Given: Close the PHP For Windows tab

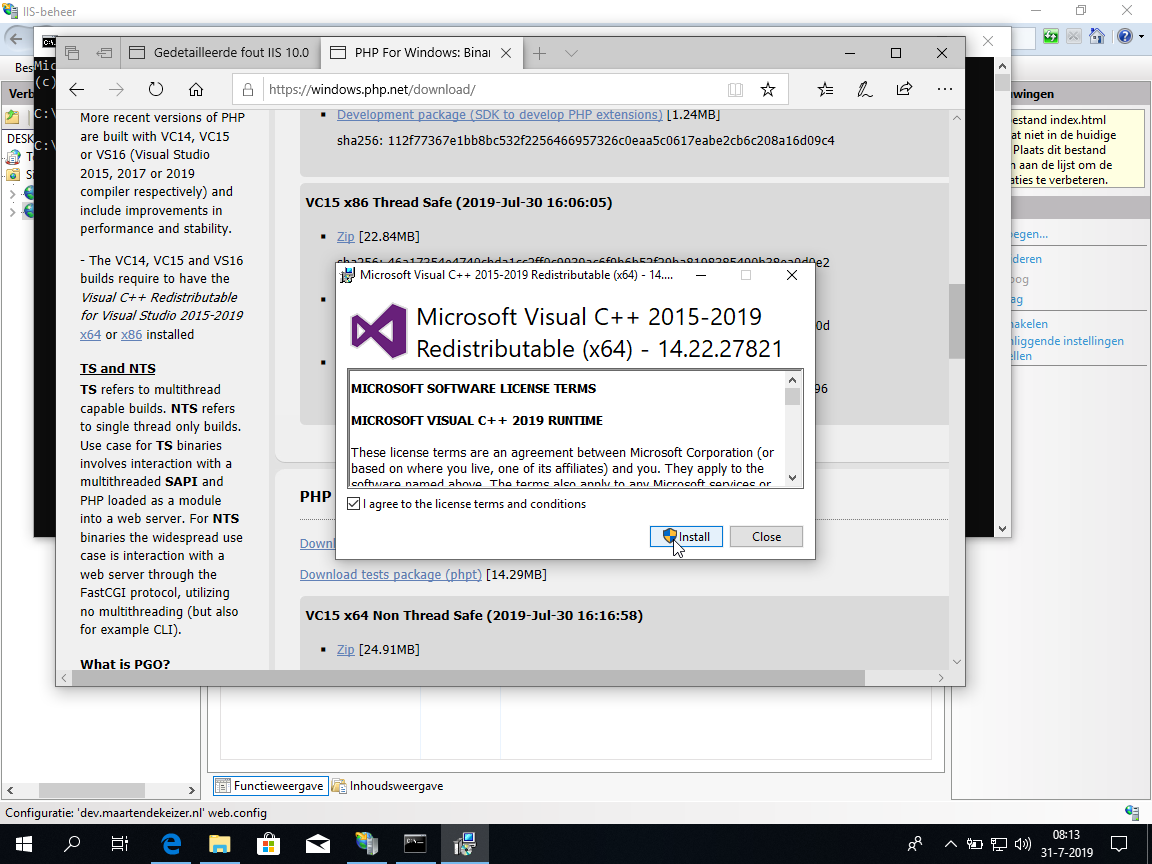Looking at the screenshot, I should [506, 53].
